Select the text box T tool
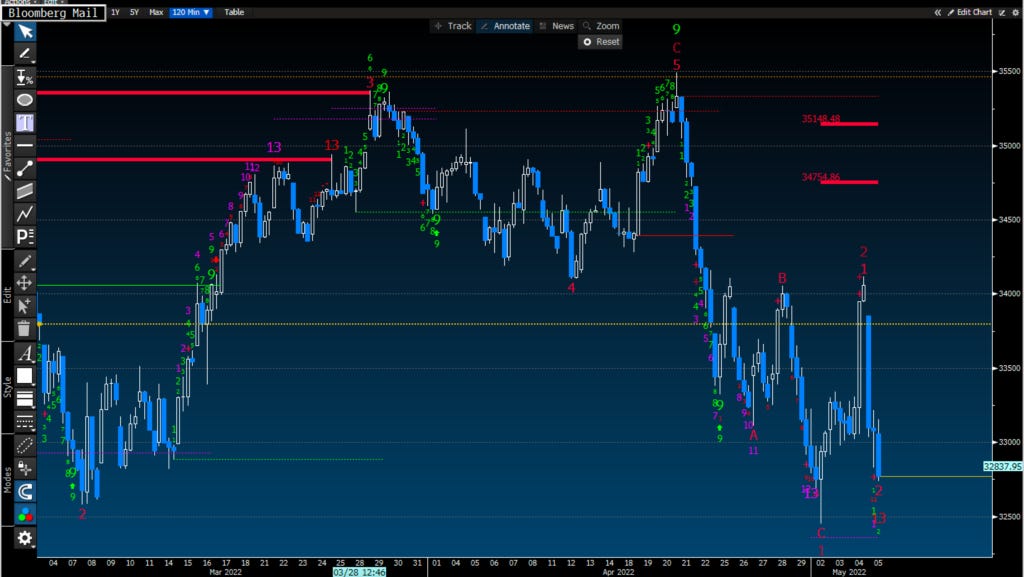Viewport: 1024px width, 577px height. [25, 123]
